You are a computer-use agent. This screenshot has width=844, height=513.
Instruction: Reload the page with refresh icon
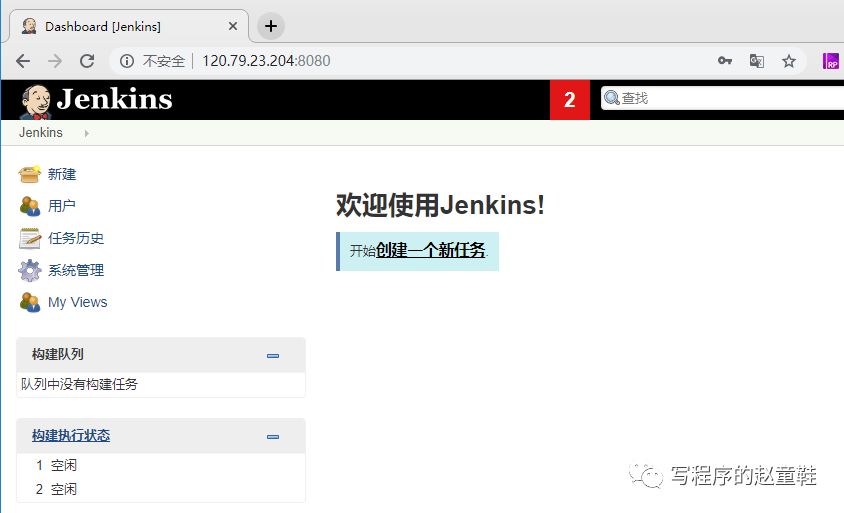(87, 61)
